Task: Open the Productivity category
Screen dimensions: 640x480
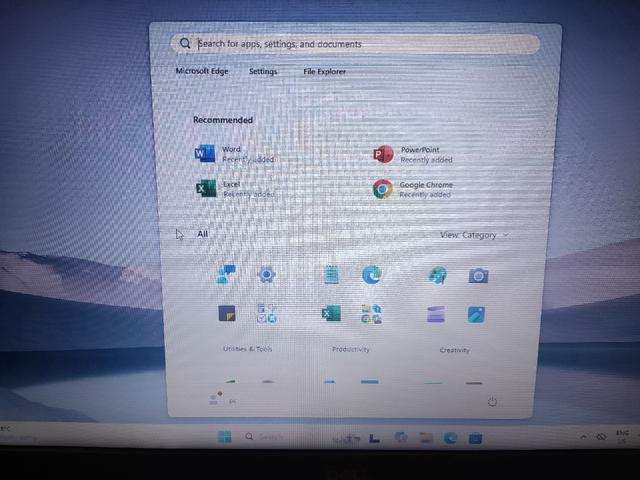Action: pos(351,349)
